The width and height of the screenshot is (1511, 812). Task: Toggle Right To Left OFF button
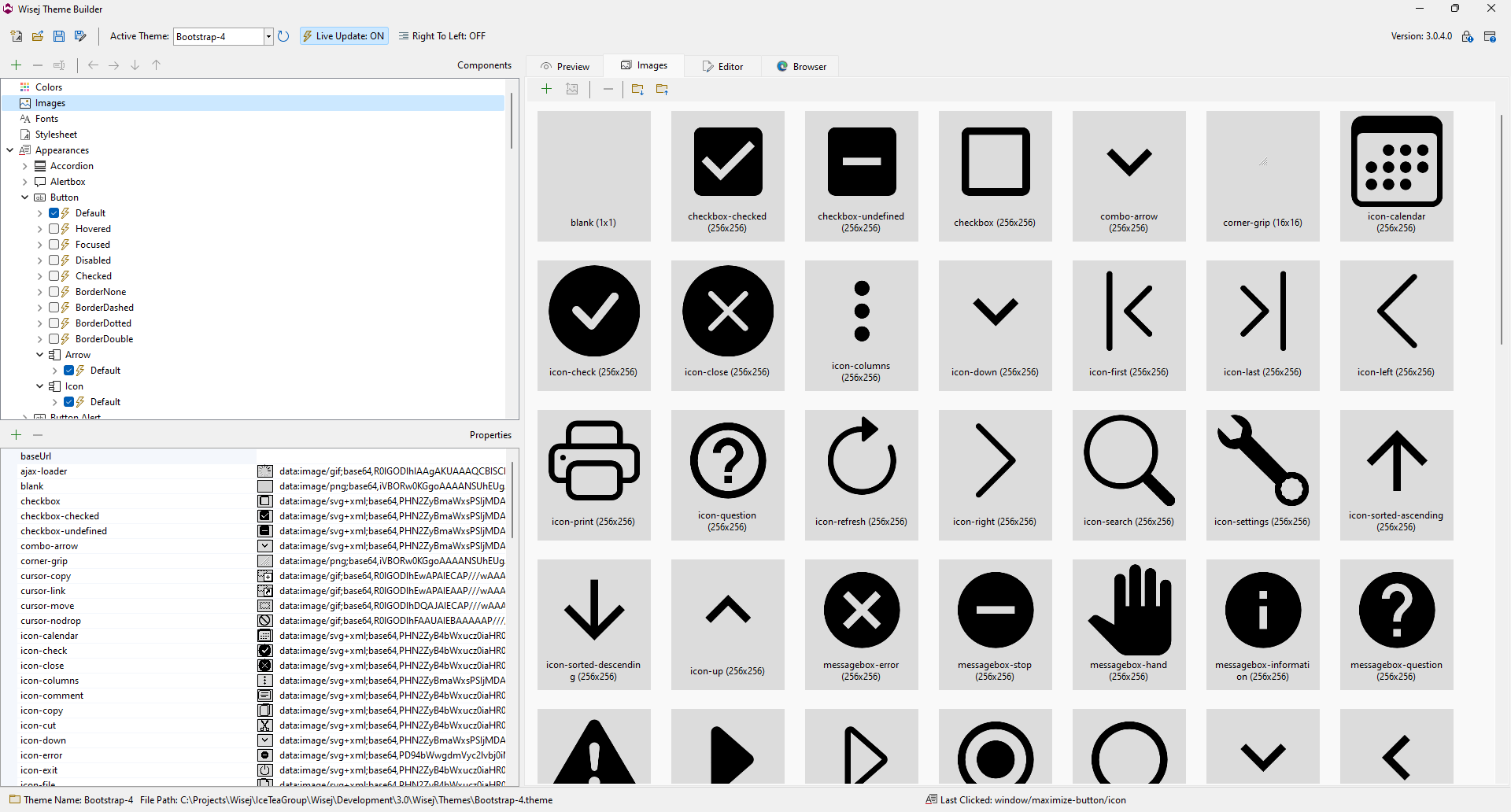tap(442, 36)
